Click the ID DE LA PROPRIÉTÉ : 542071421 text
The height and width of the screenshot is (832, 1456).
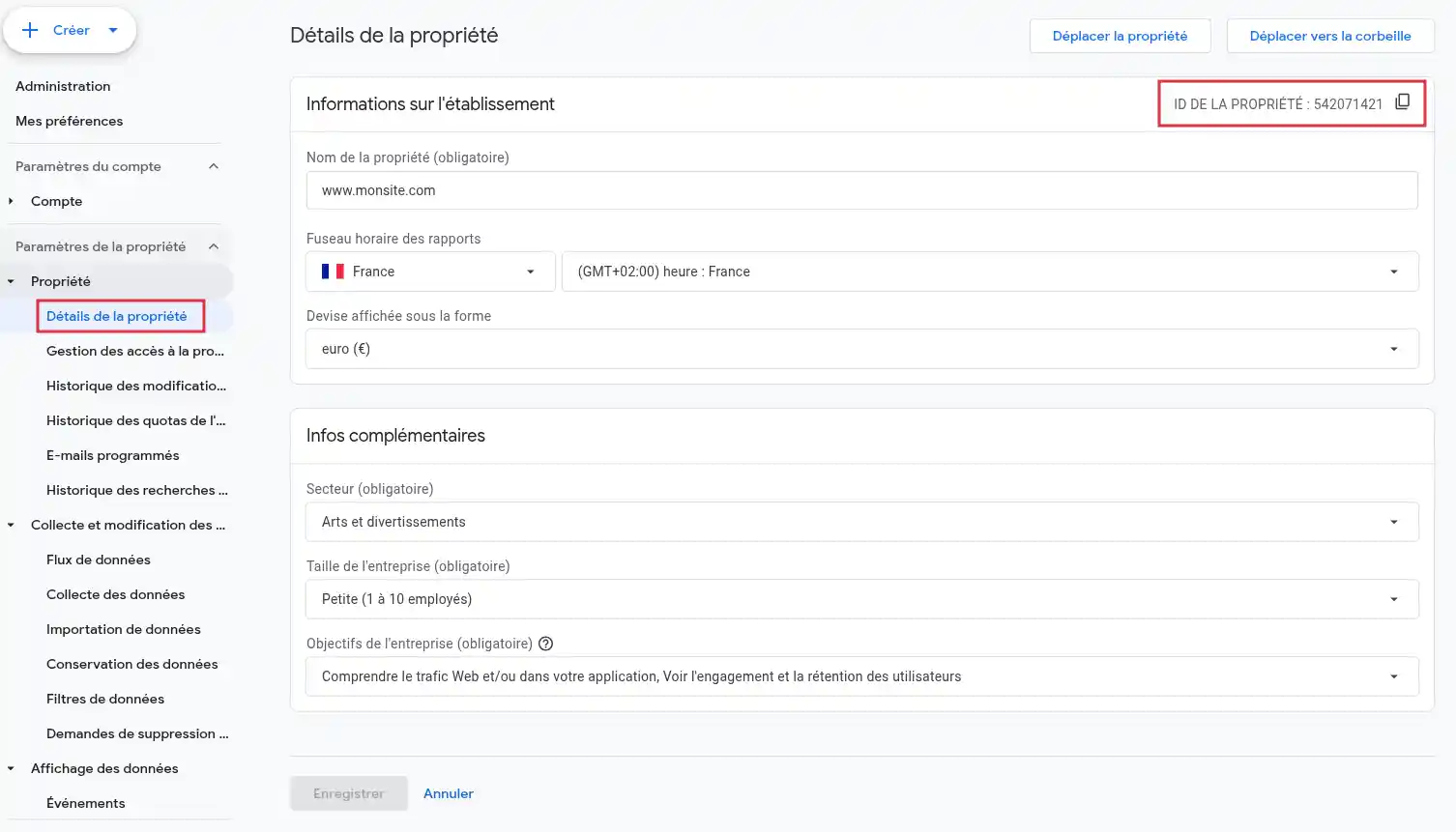tap(1278, 103)
